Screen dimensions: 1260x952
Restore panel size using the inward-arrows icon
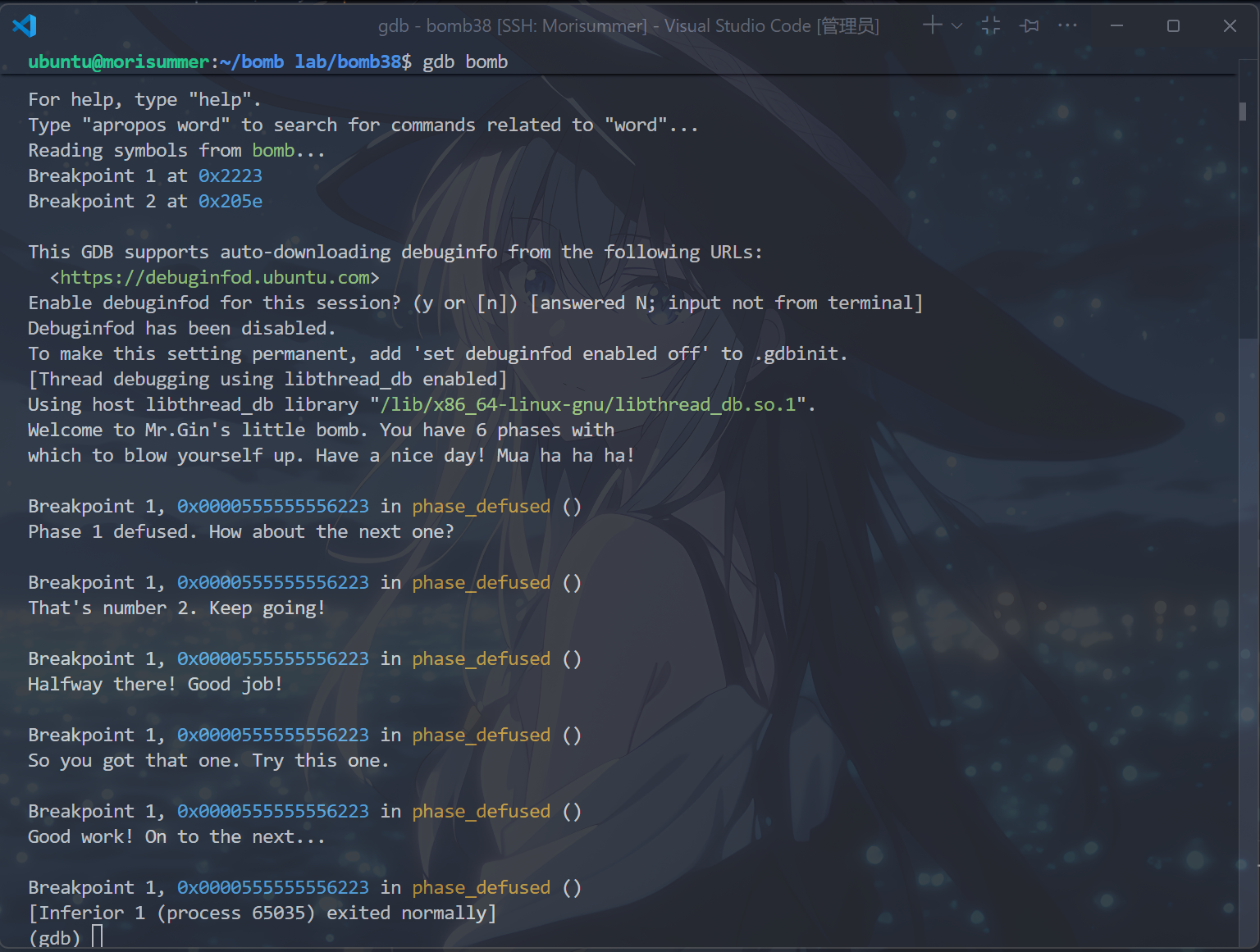pos(991,25)
